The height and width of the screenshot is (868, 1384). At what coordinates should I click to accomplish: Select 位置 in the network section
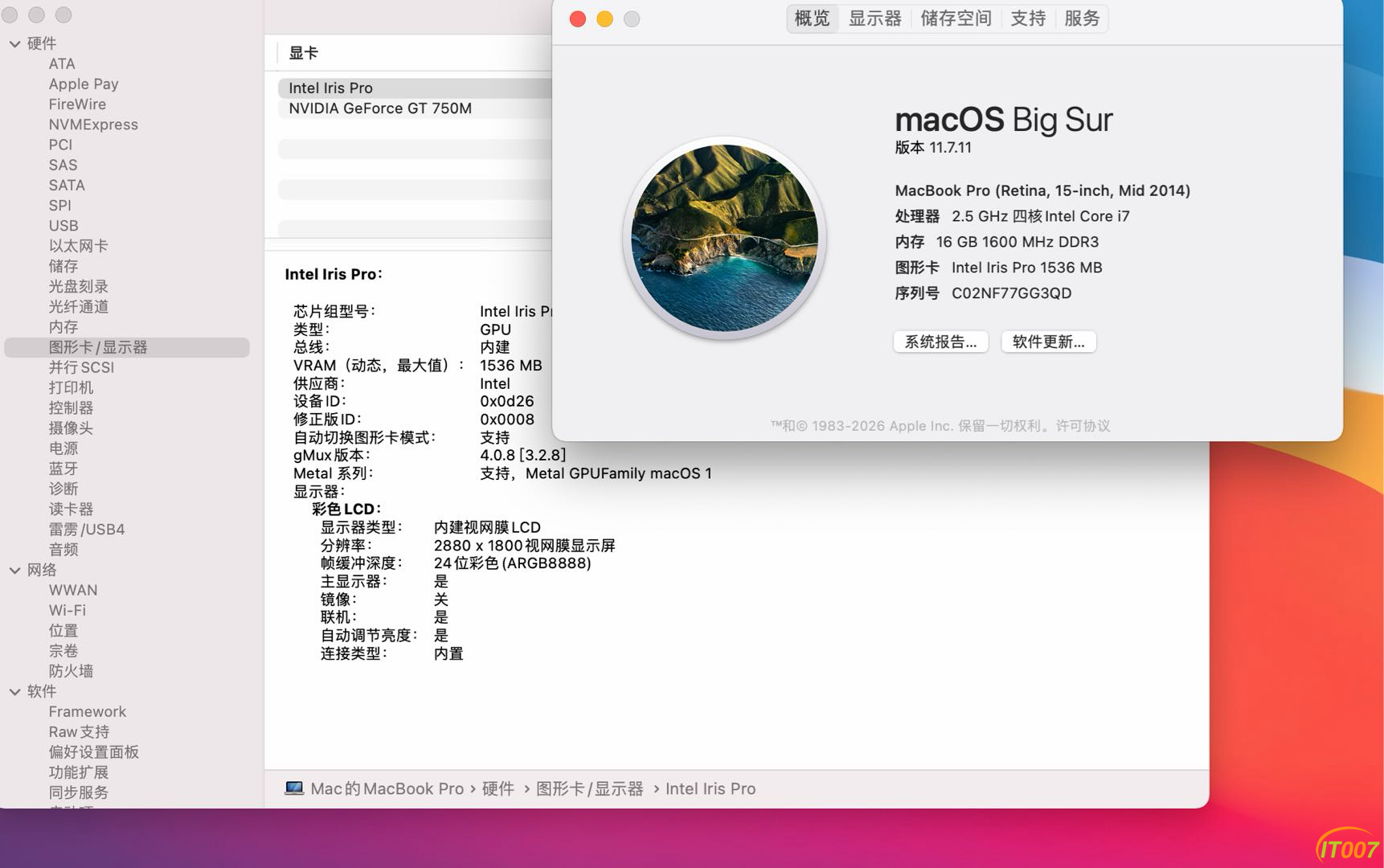coord(63,631)
